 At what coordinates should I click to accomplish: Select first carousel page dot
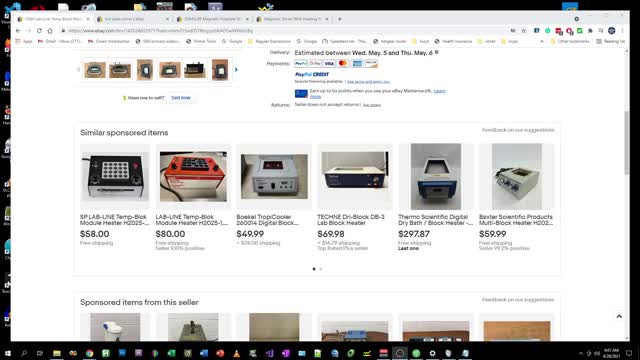coord(314,269)
